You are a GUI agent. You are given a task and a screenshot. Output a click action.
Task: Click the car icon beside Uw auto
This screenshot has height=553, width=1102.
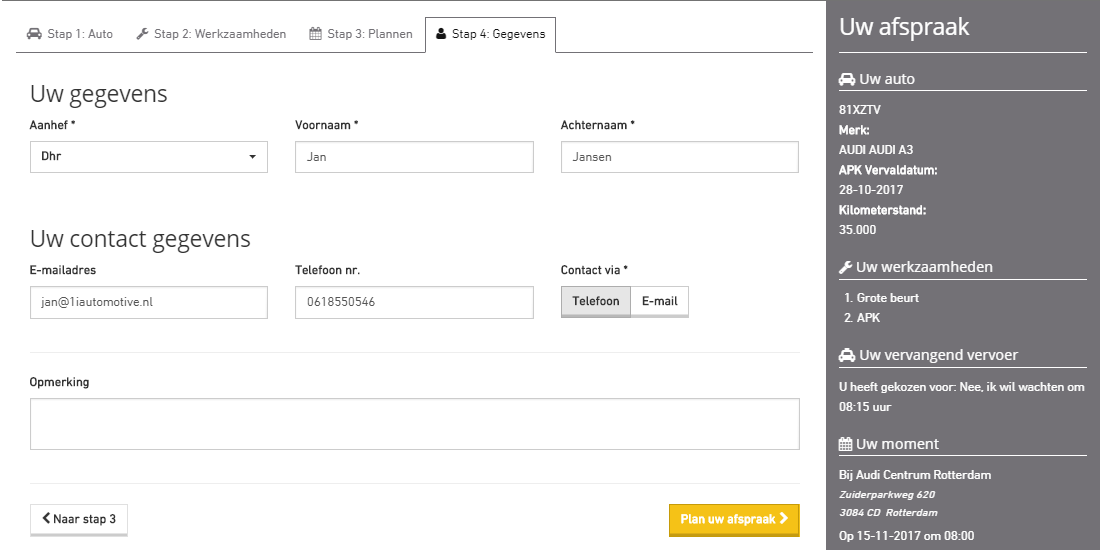847,79
